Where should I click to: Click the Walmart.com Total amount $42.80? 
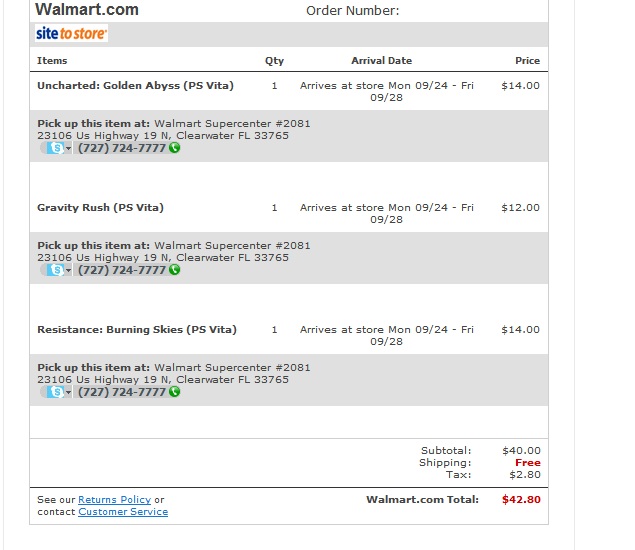click(521, 499)
